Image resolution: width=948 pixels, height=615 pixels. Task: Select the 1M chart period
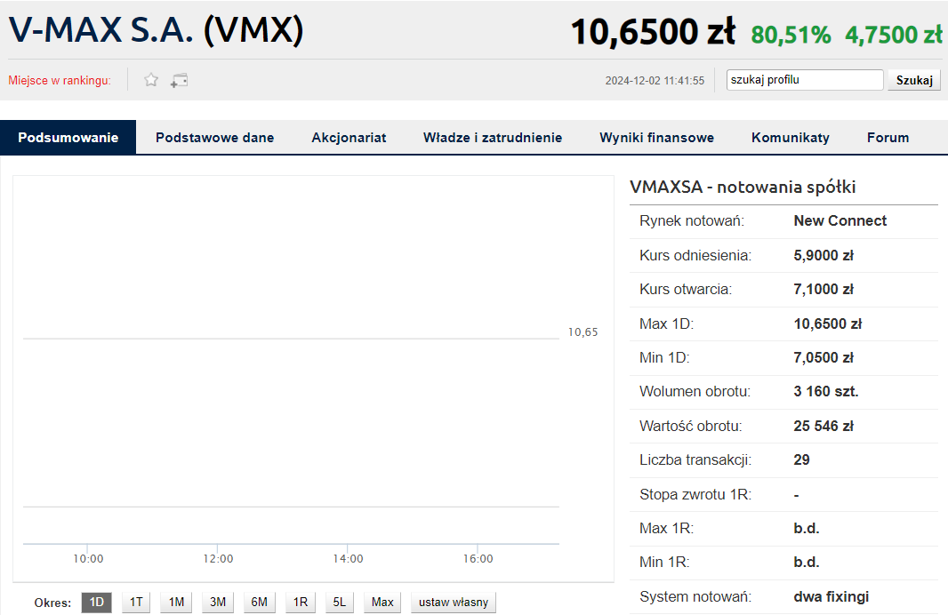[x=177, y=602]
